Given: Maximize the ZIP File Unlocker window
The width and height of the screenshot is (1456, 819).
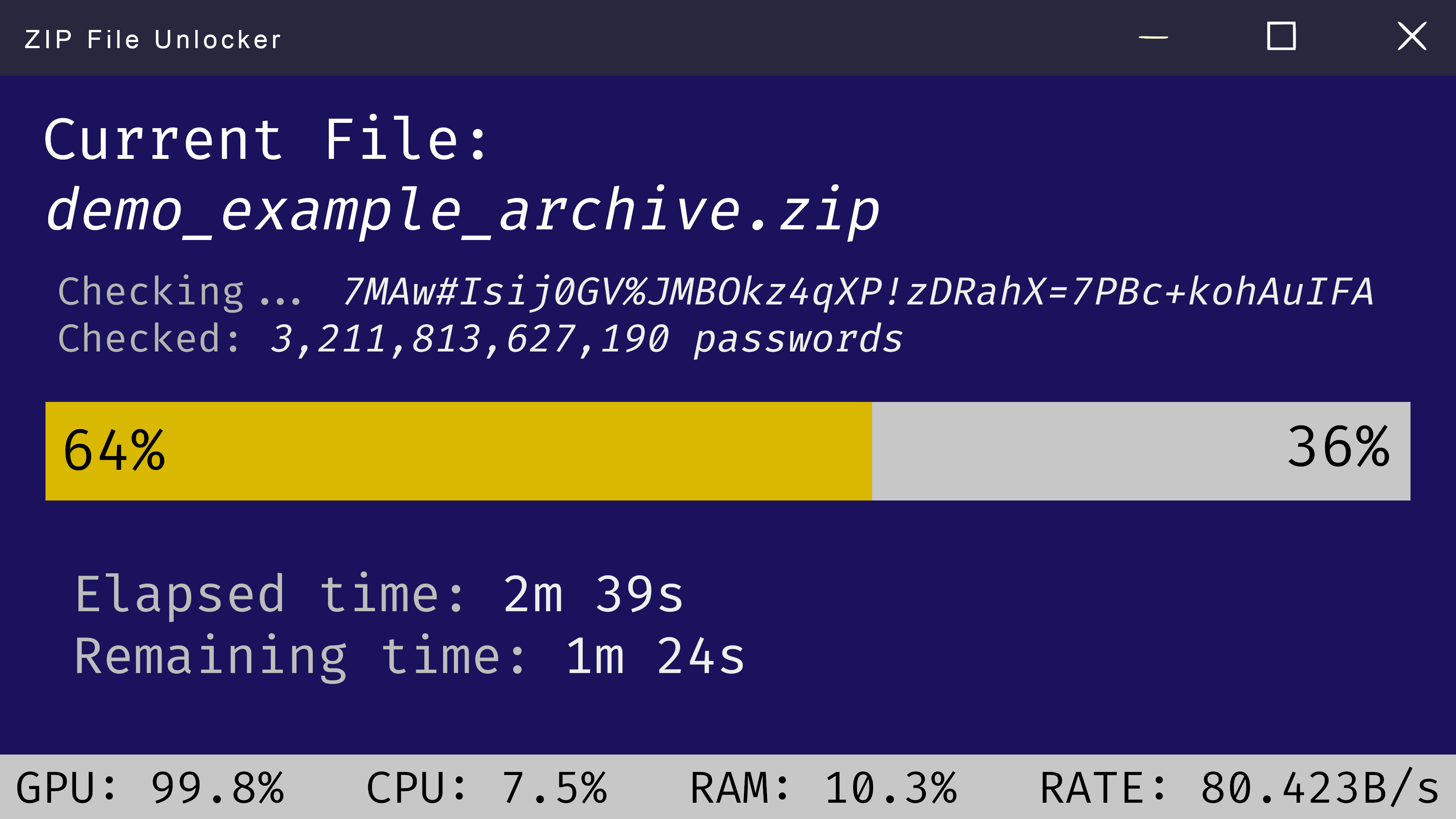Looking at the screenshot, I should point(1281,37).
